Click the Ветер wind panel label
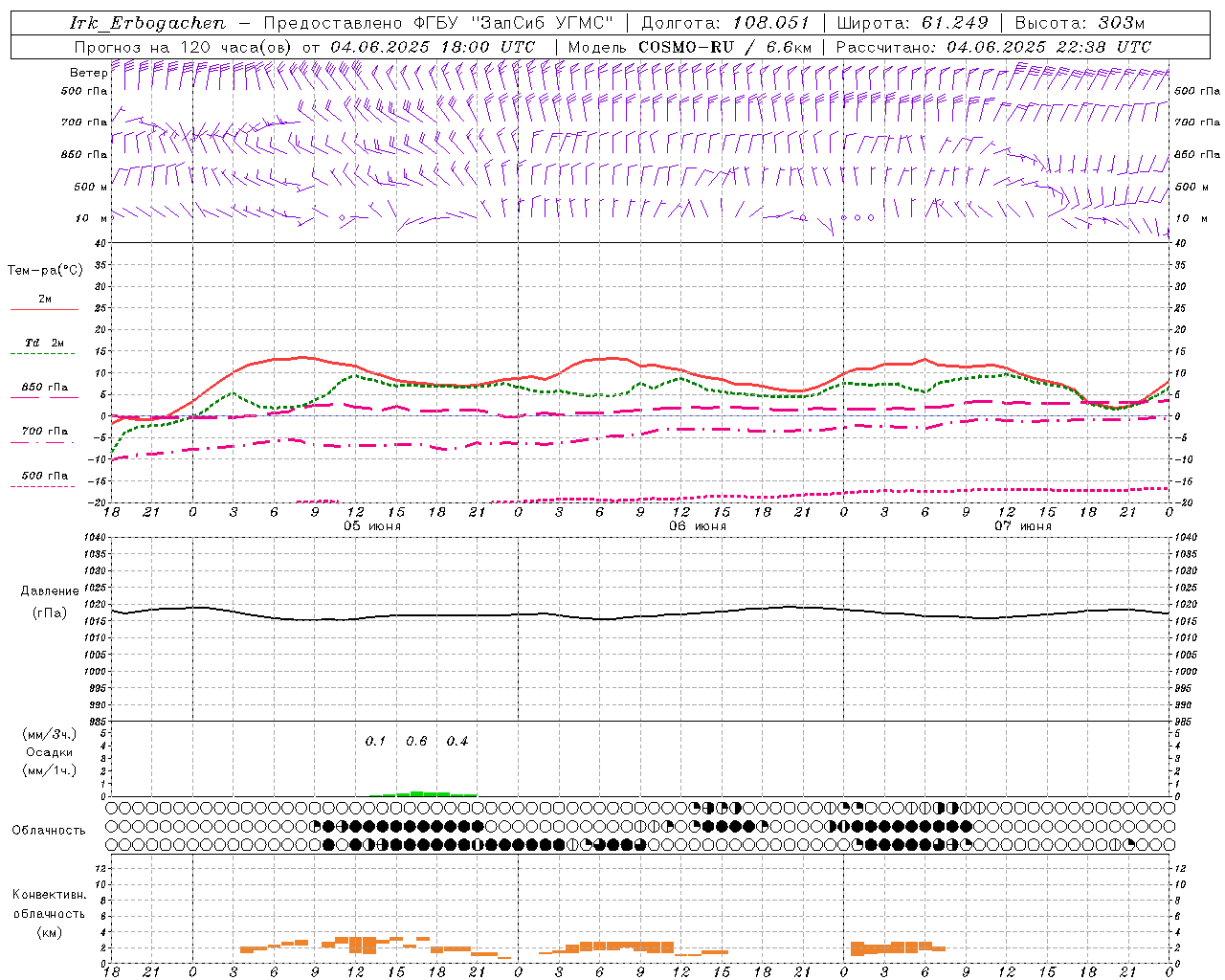Screen dimensions: 1225x980 click(88, 73)
